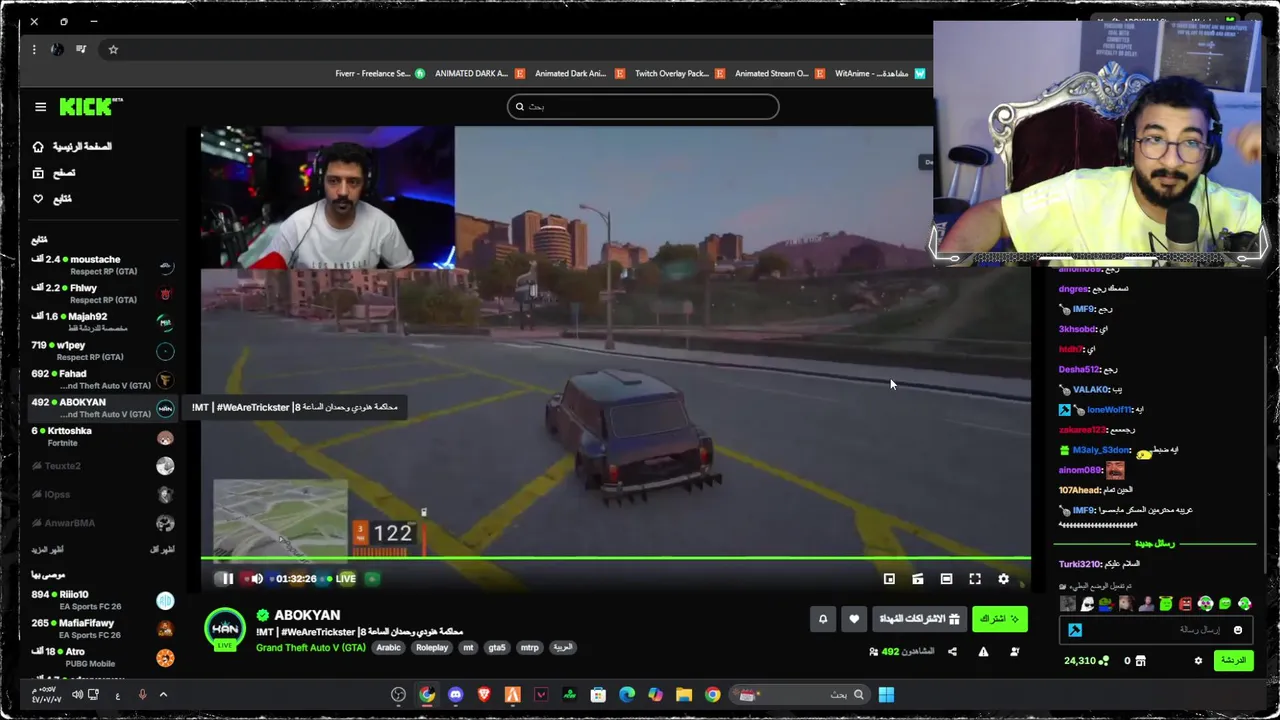Open Windows Start menu
This screenshot has height=720, width=1280.
tap(886, 695)
